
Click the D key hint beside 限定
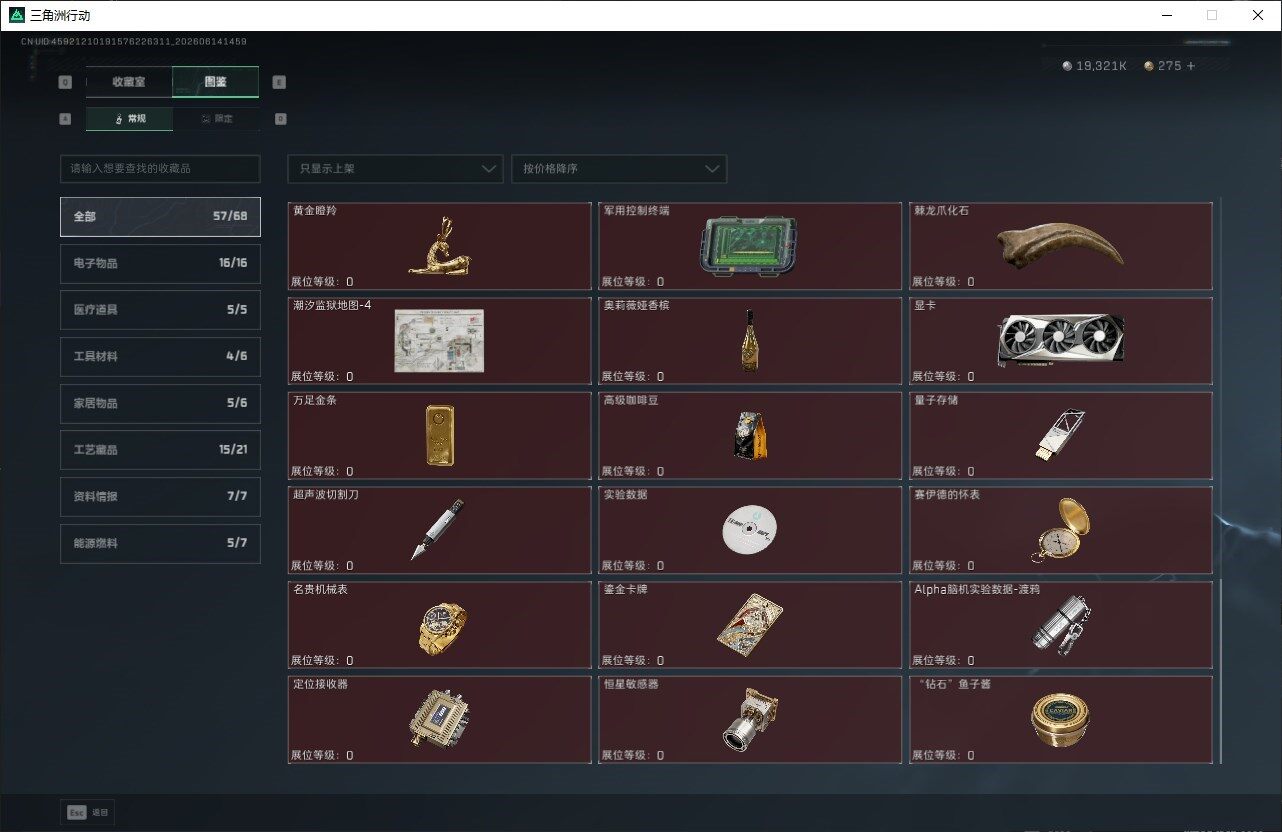coord(280,118)
